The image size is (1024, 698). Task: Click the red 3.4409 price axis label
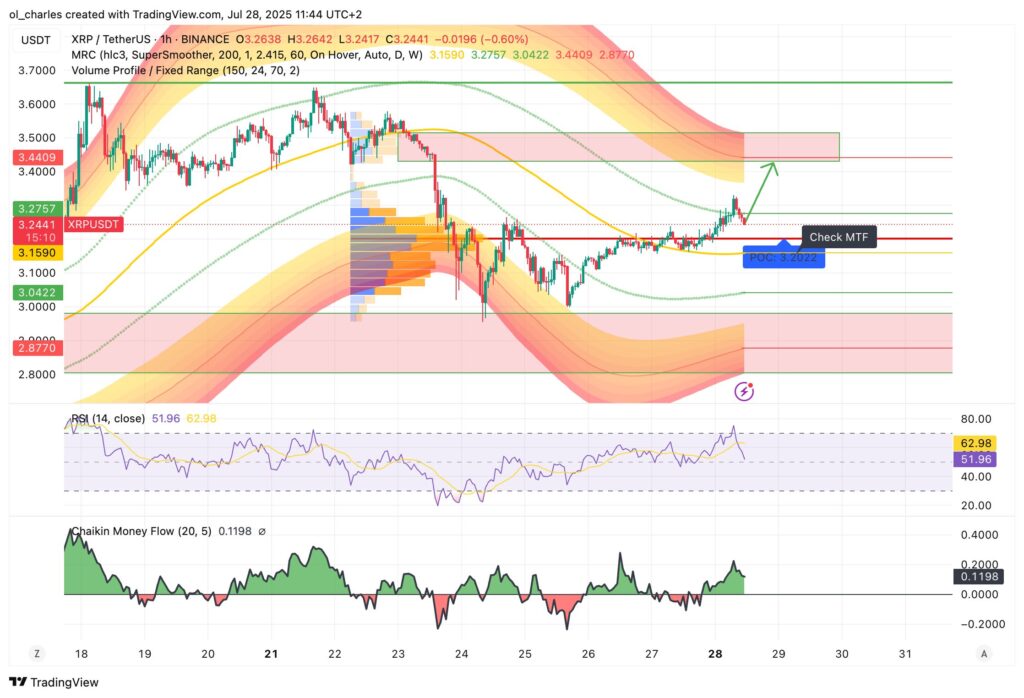tap(37, 157)
